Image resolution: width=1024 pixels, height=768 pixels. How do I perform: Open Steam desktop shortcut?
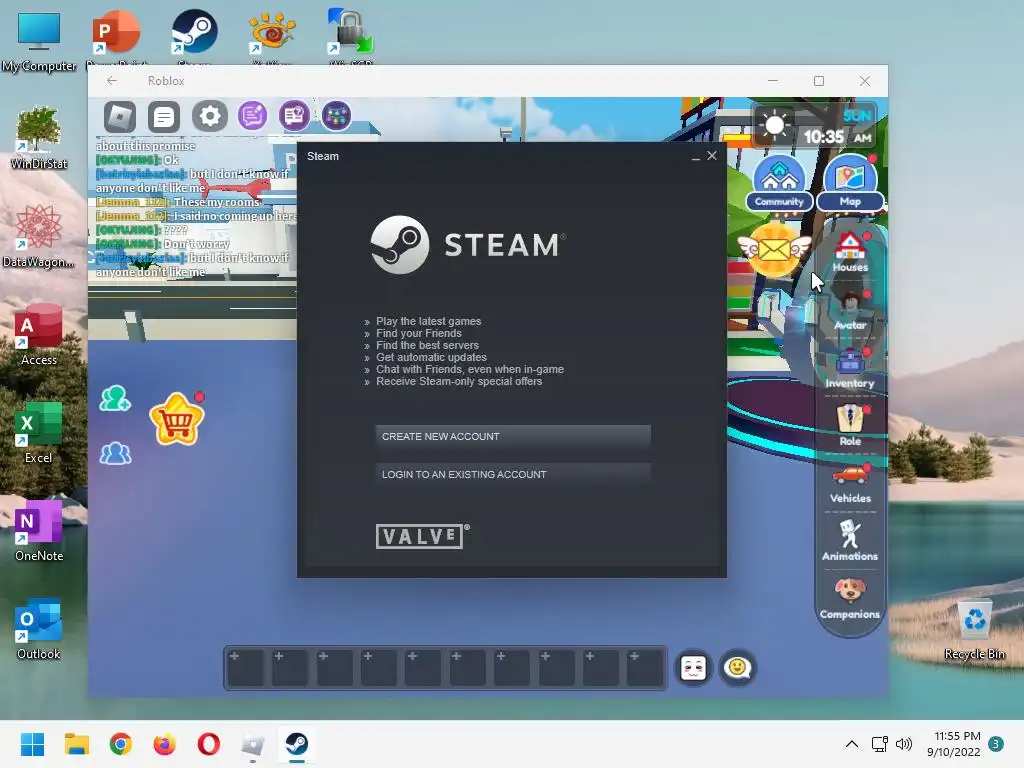click(x=194, y=36)
